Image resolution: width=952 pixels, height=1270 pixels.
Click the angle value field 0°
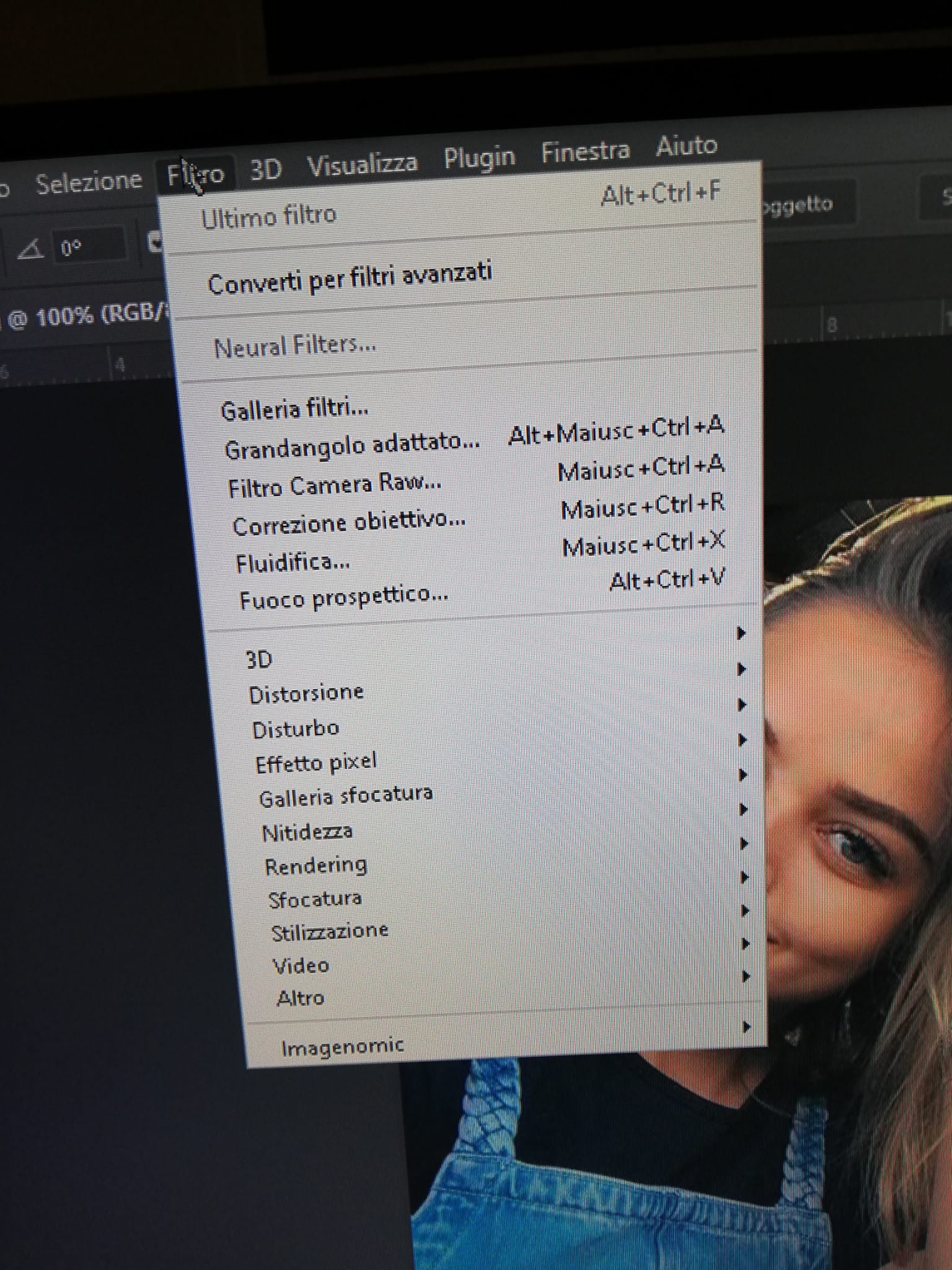(90, 246)
